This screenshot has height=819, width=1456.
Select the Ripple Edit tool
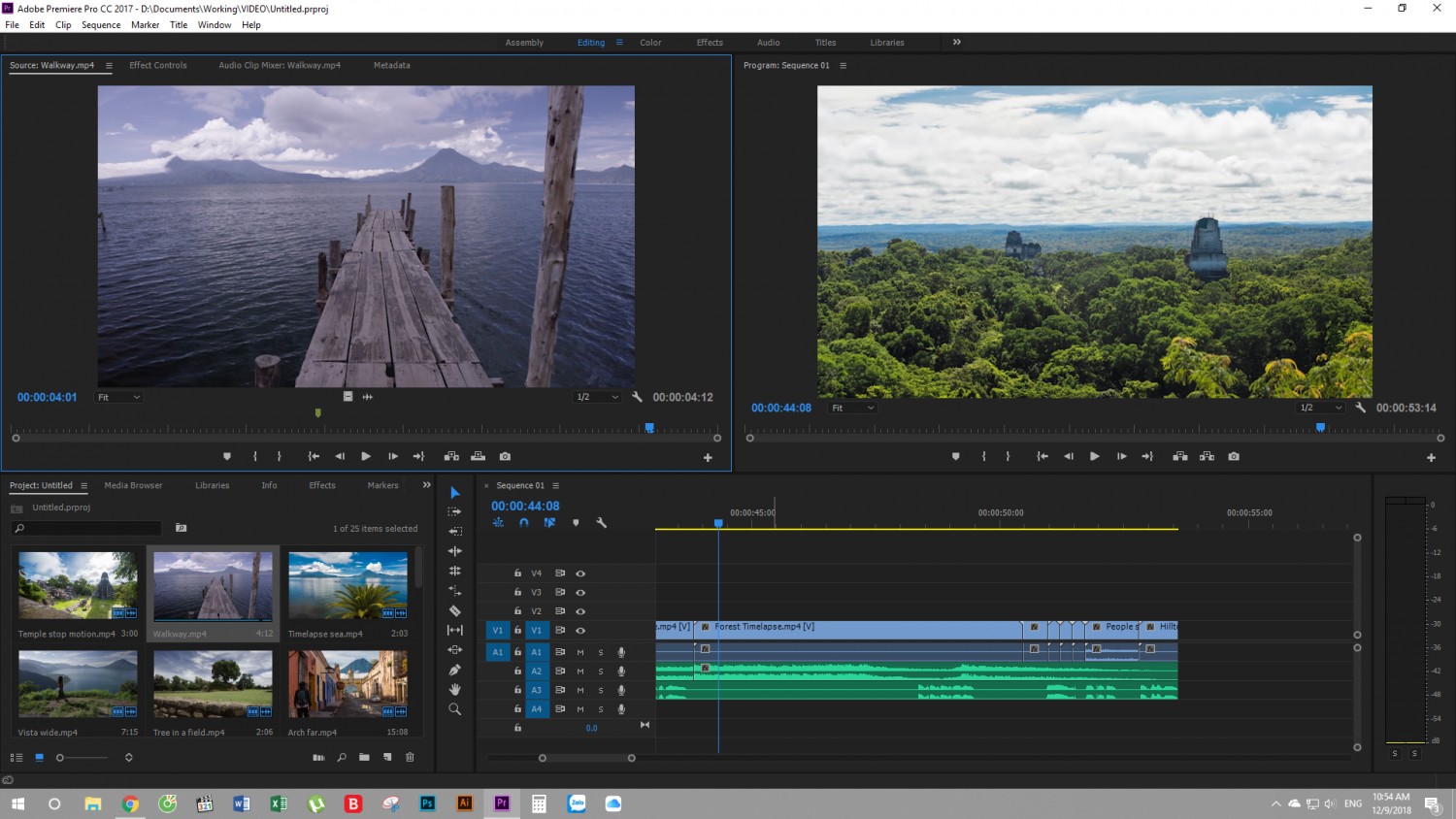coord(454,551)
